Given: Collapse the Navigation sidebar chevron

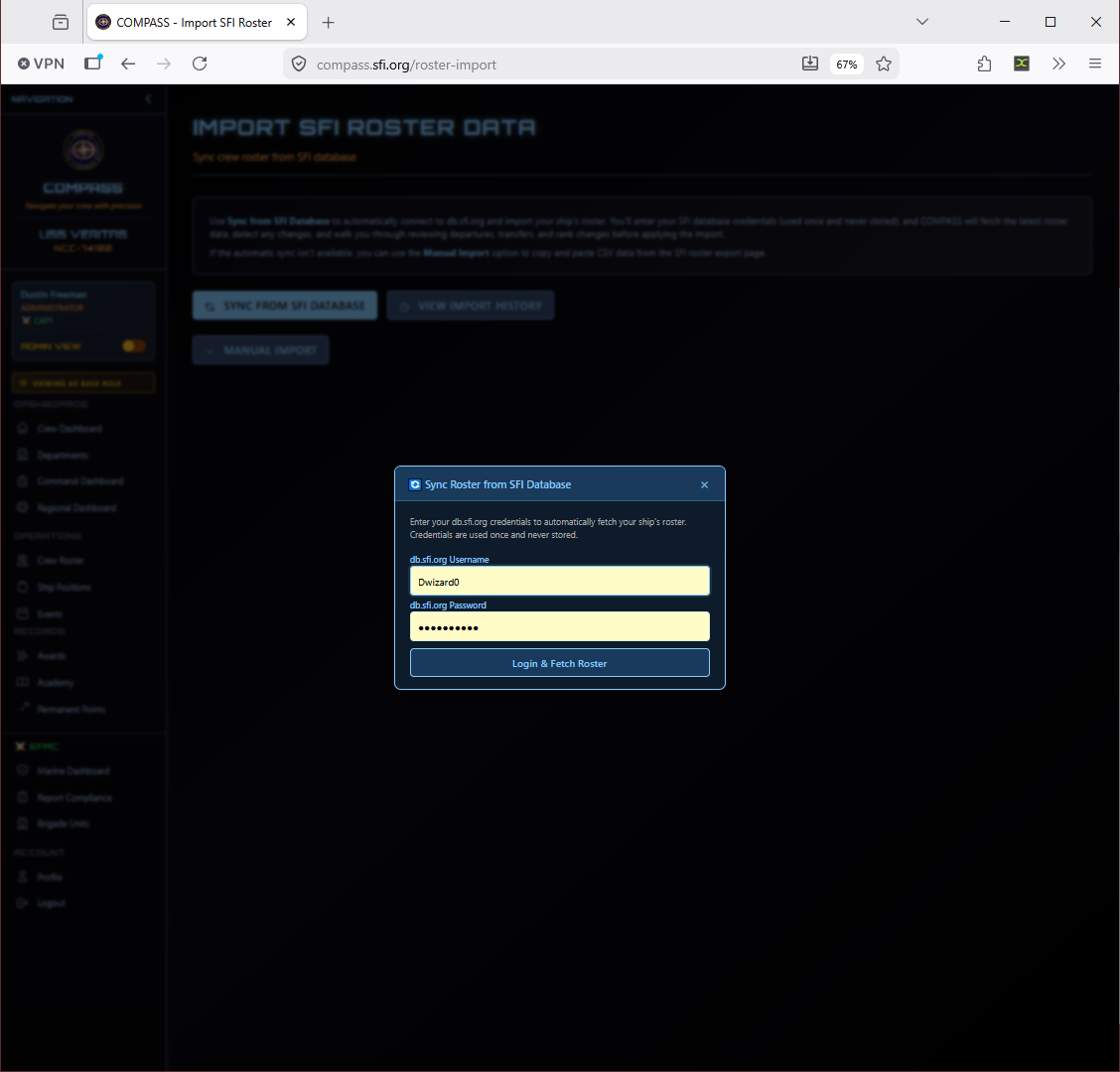Looking at the screenshot, I should [x=149, y=99].
